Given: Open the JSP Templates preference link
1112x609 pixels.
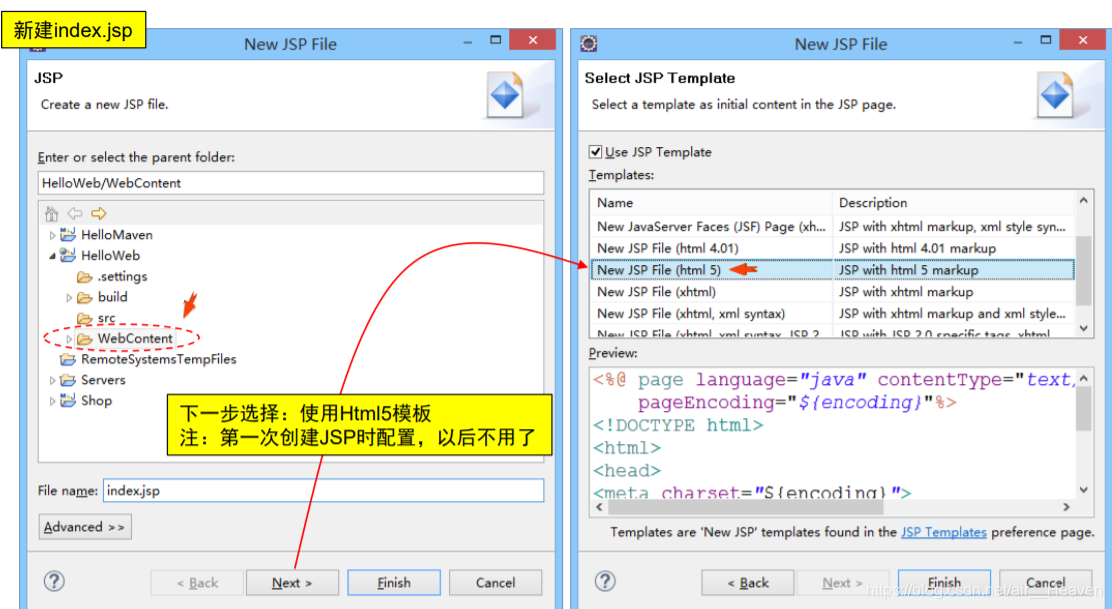Looking at the screenshot, I should (x=943, y=532).
